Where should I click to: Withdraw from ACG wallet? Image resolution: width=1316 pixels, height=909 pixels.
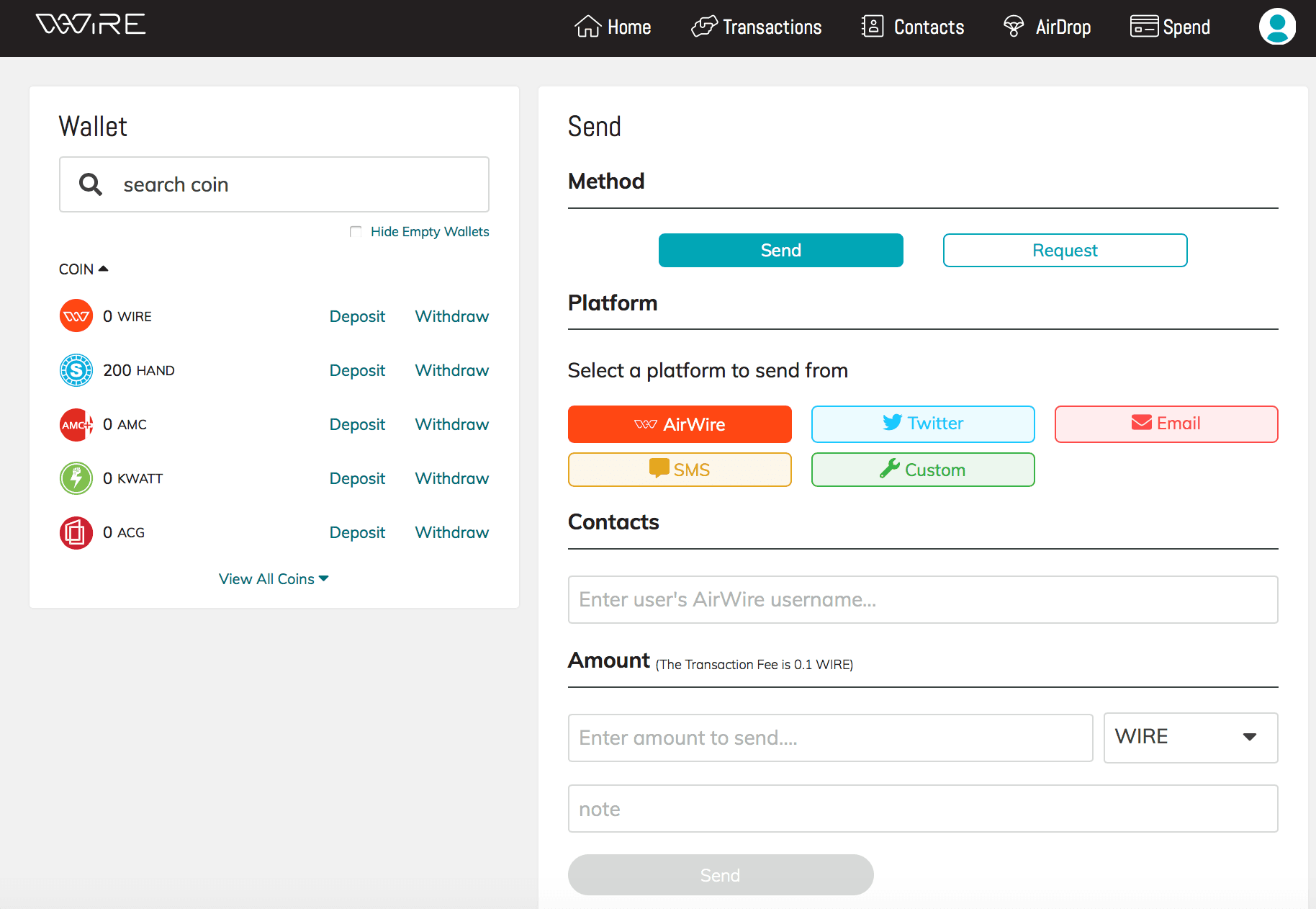pyautogui.click(x=452, y=532)
